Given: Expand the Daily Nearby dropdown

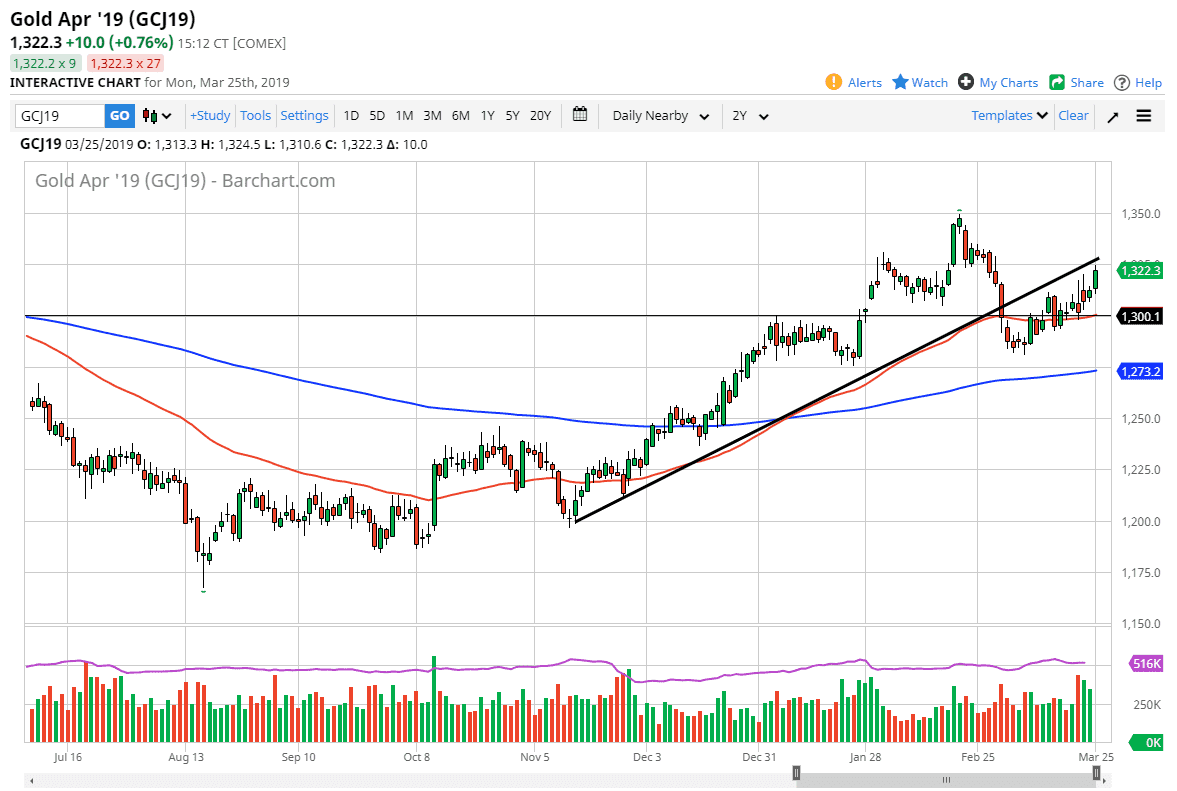Looking at the screenshot, I should pyautogui.click(x=661, y=116).
